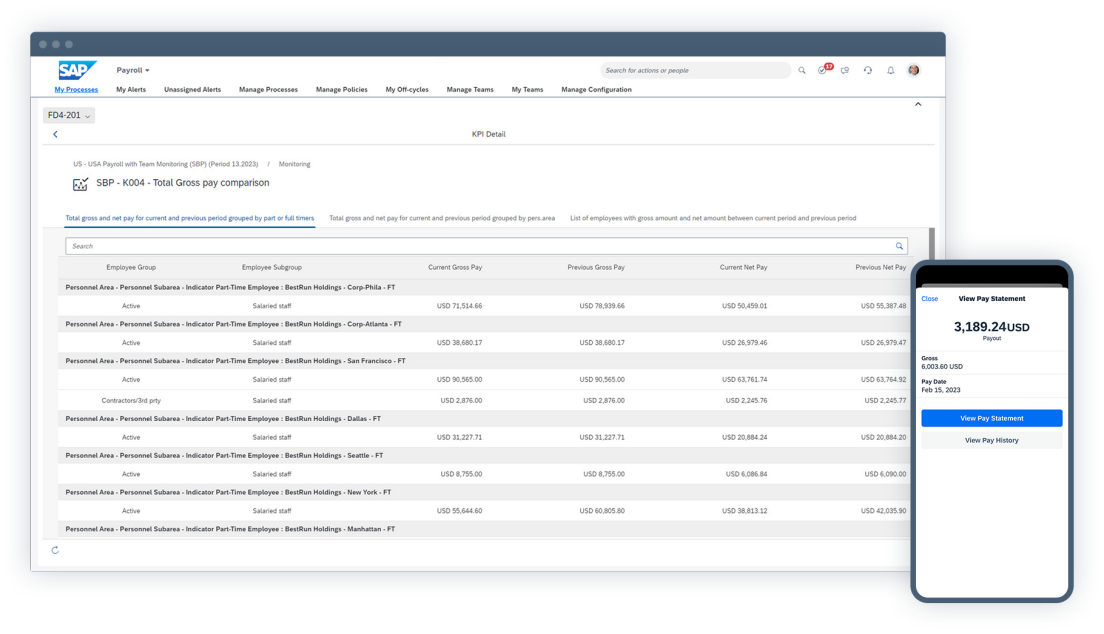Collapse the header with the chevron
Image resolution: width=1104 pixels, height=634 pixels.
pos(918,103)
